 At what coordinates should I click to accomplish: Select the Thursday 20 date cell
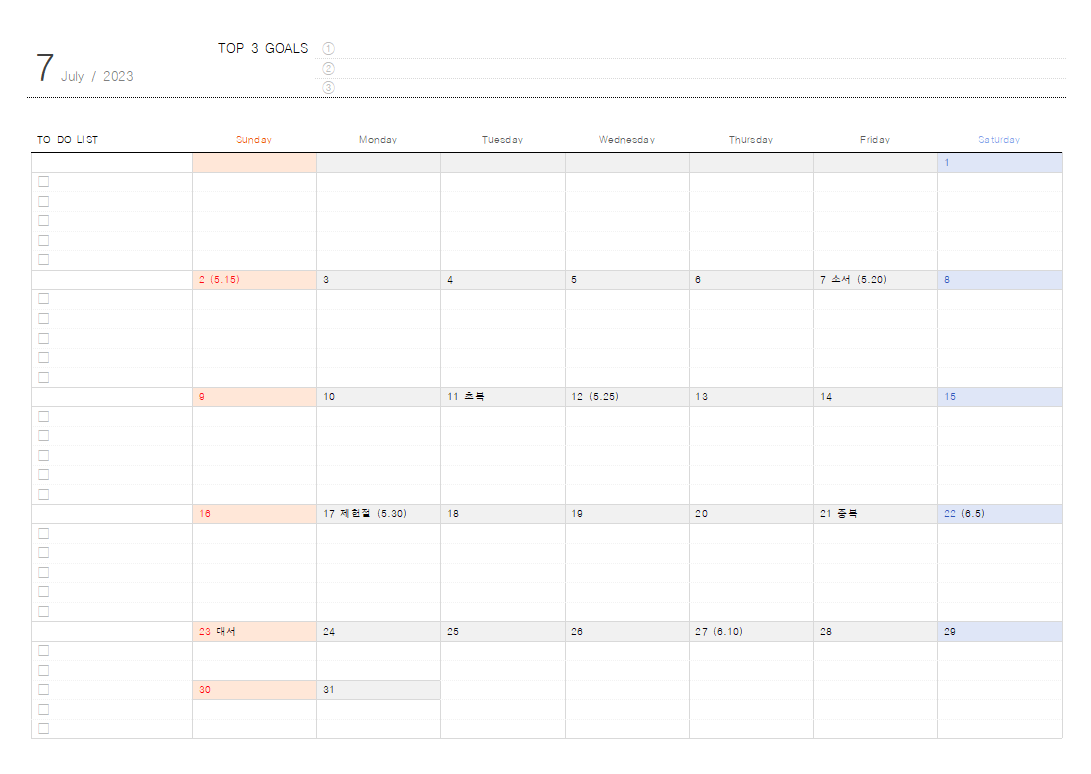(751, 514)
